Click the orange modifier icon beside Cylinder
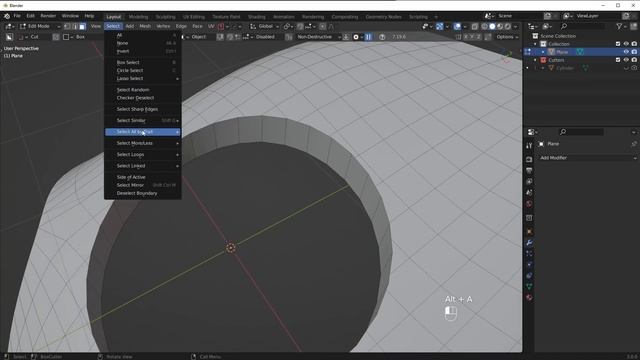The image size is (640, 360). 551,68
